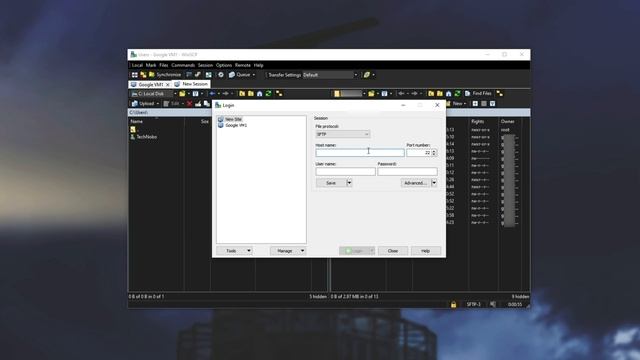Open the Session menu
The width and height of the screenshot is (640, 360).
(x=205, y=65)
